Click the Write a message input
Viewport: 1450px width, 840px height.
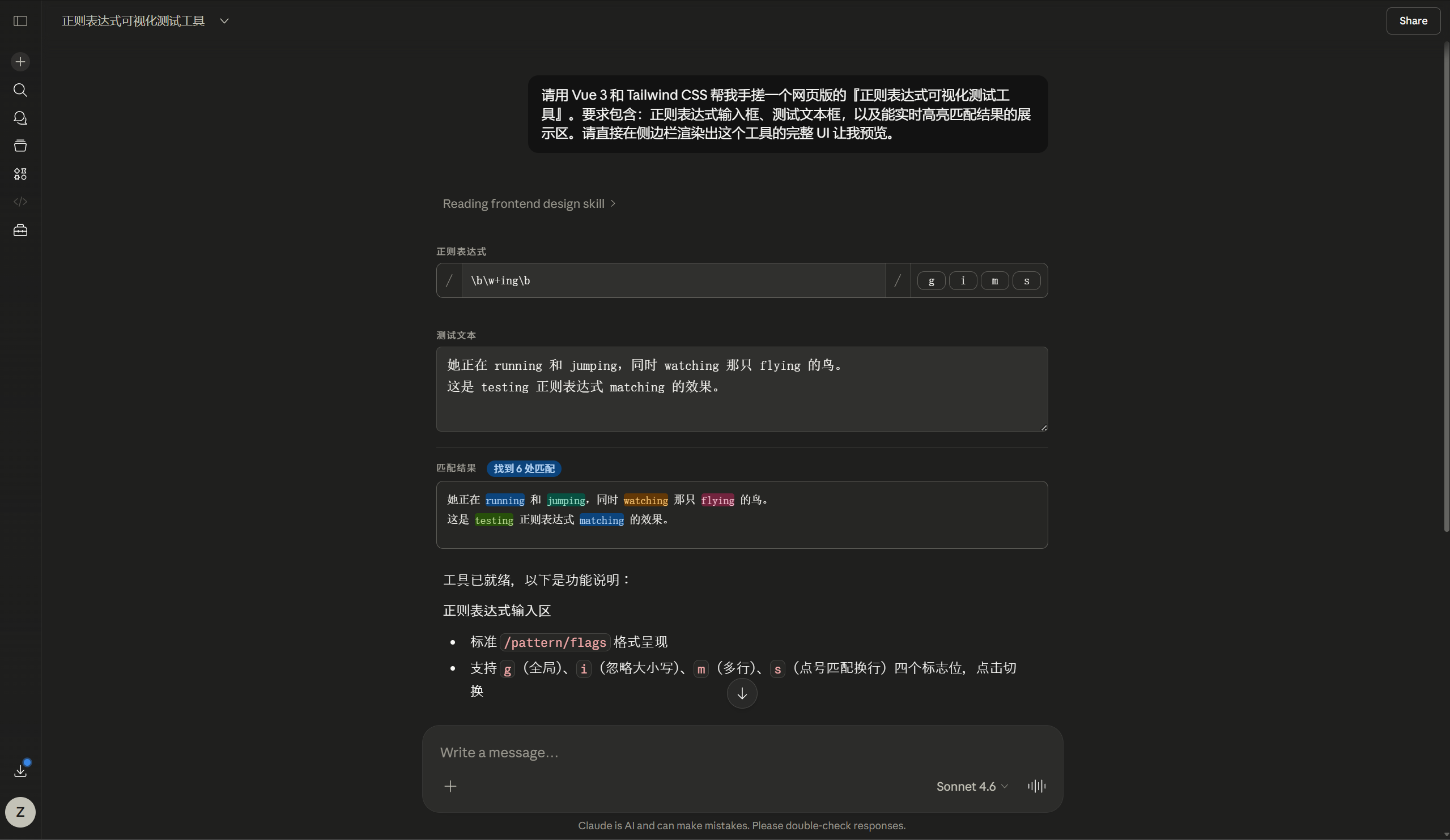pos(742,753)
